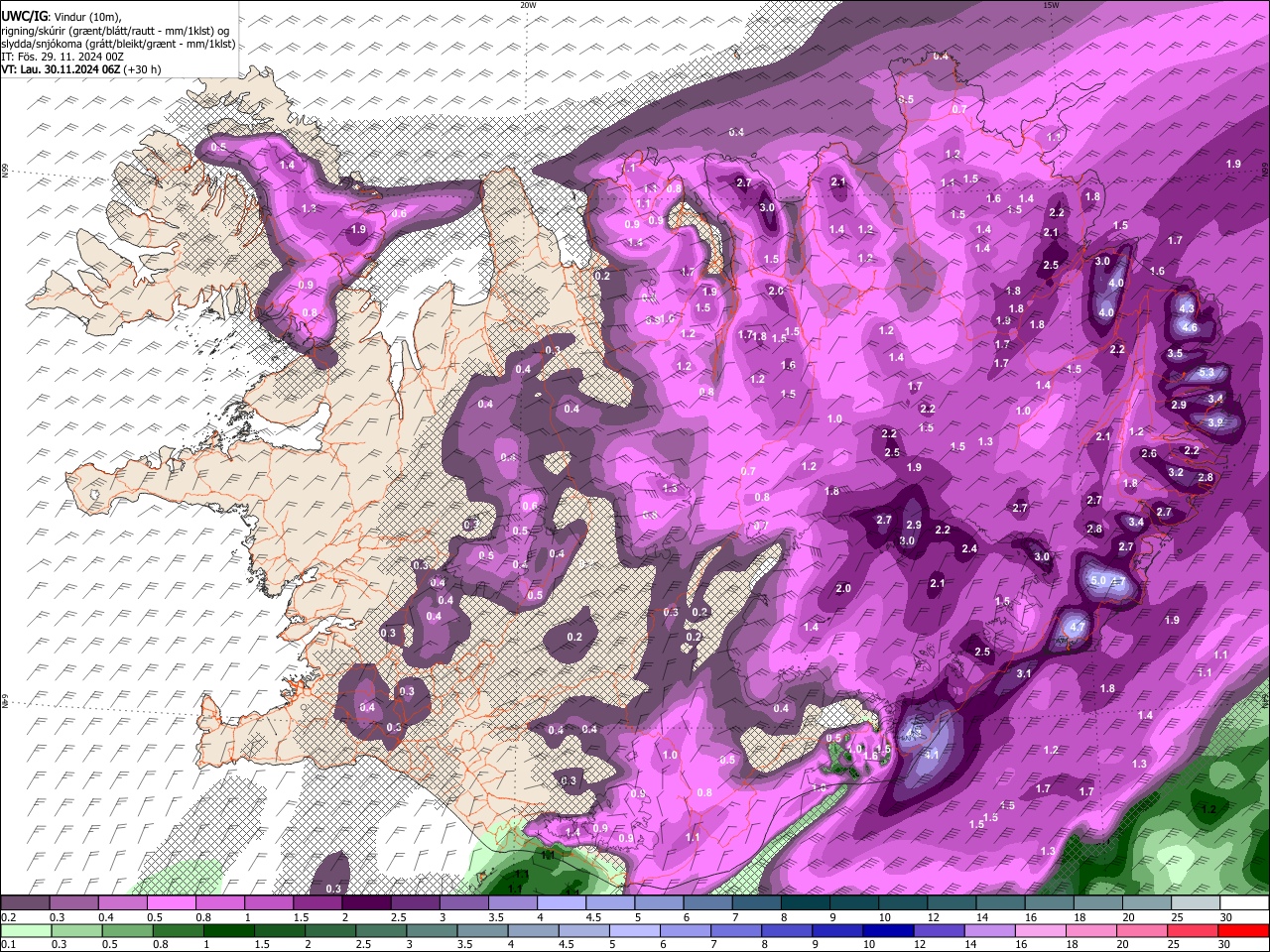The image size is (1270, 952).
Task: Click the 'UWC/IG' title text
Action: coord(24,17)
